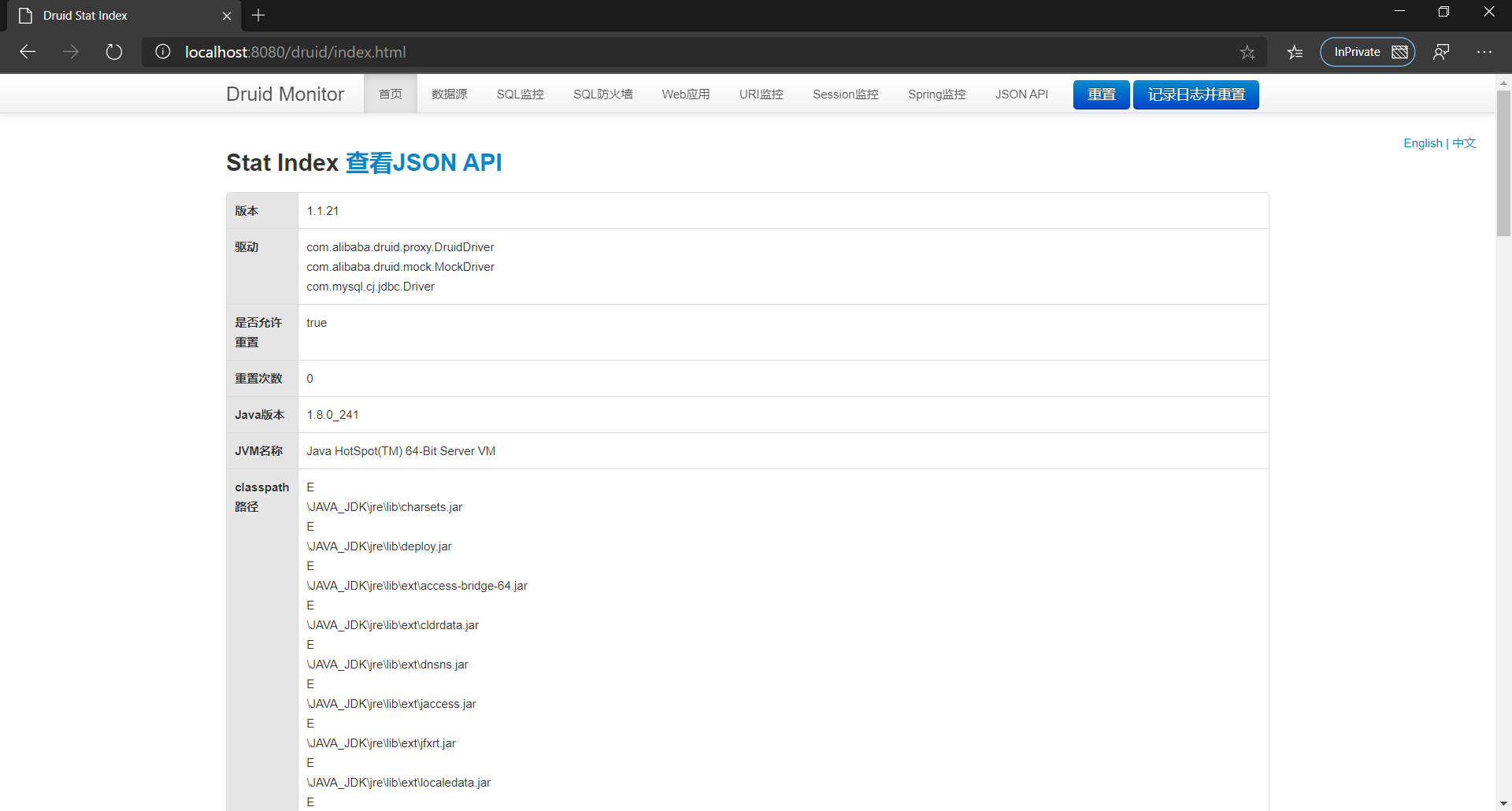Viewport: 1512px width, 811px height.
Task: Open the 数据源 navigation tab
Action: pos(450,94)
